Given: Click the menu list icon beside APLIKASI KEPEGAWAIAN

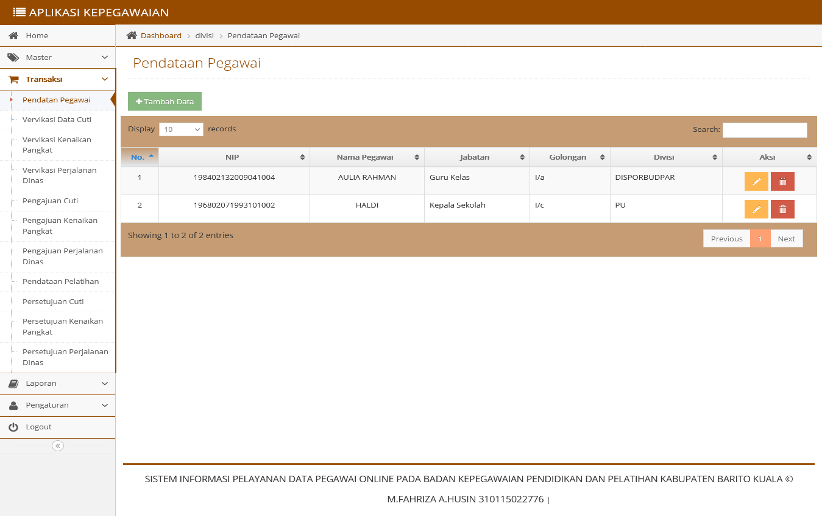Looking at the screenshot, I should pyautogui.click(x=19, y=12).
